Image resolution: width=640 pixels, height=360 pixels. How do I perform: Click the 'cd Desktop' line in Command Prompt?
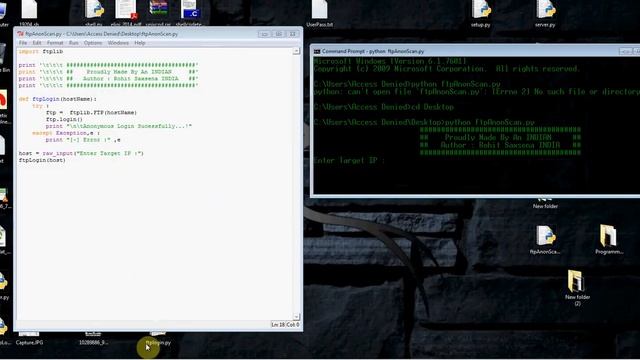point(384,107)
